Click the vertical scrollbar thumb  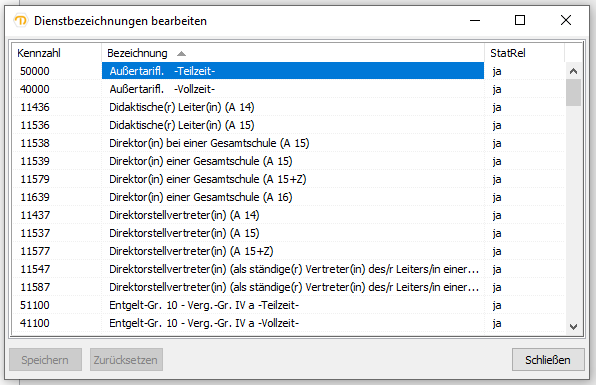574,92
